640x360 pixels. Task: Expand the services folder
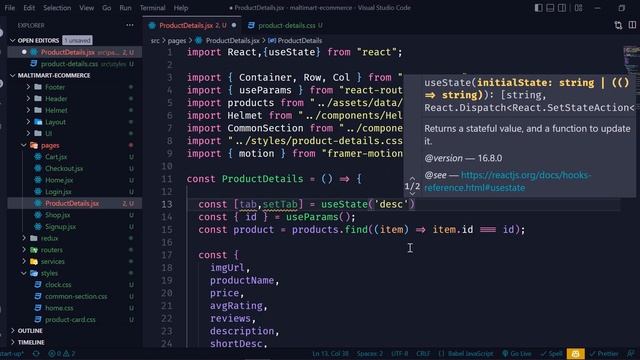click(53, 262)
